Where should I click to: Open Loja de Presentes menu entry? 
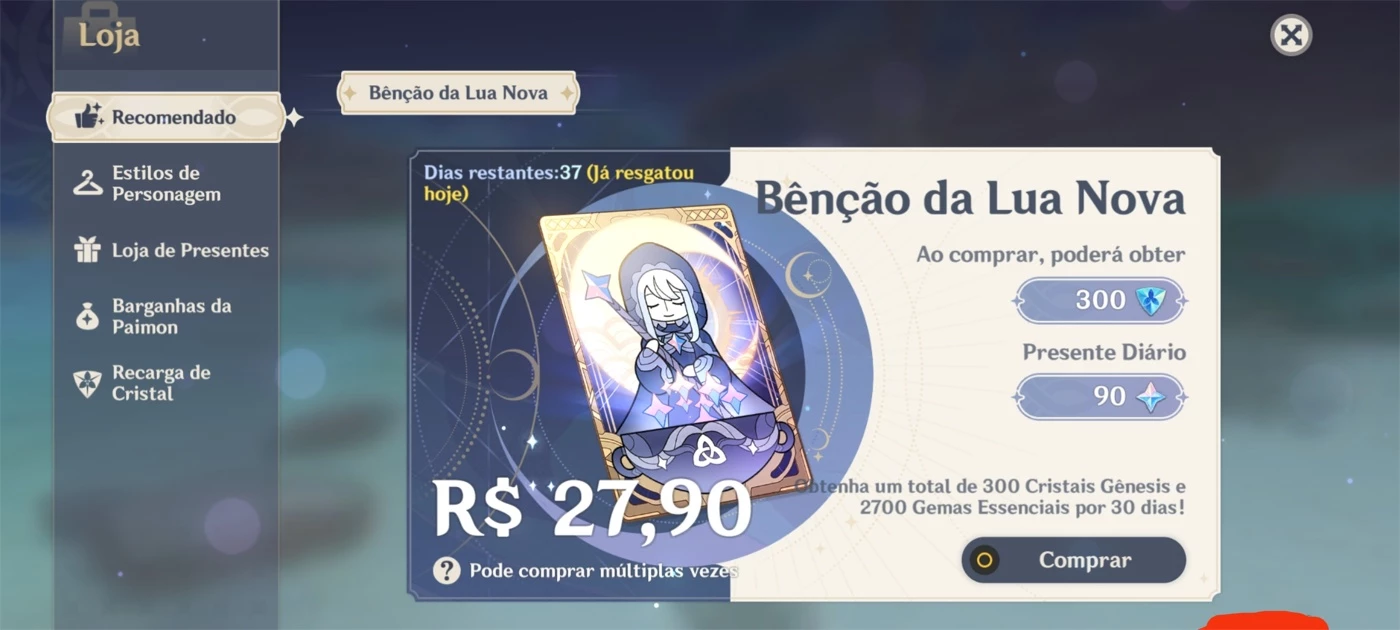(x=166, y=250)
